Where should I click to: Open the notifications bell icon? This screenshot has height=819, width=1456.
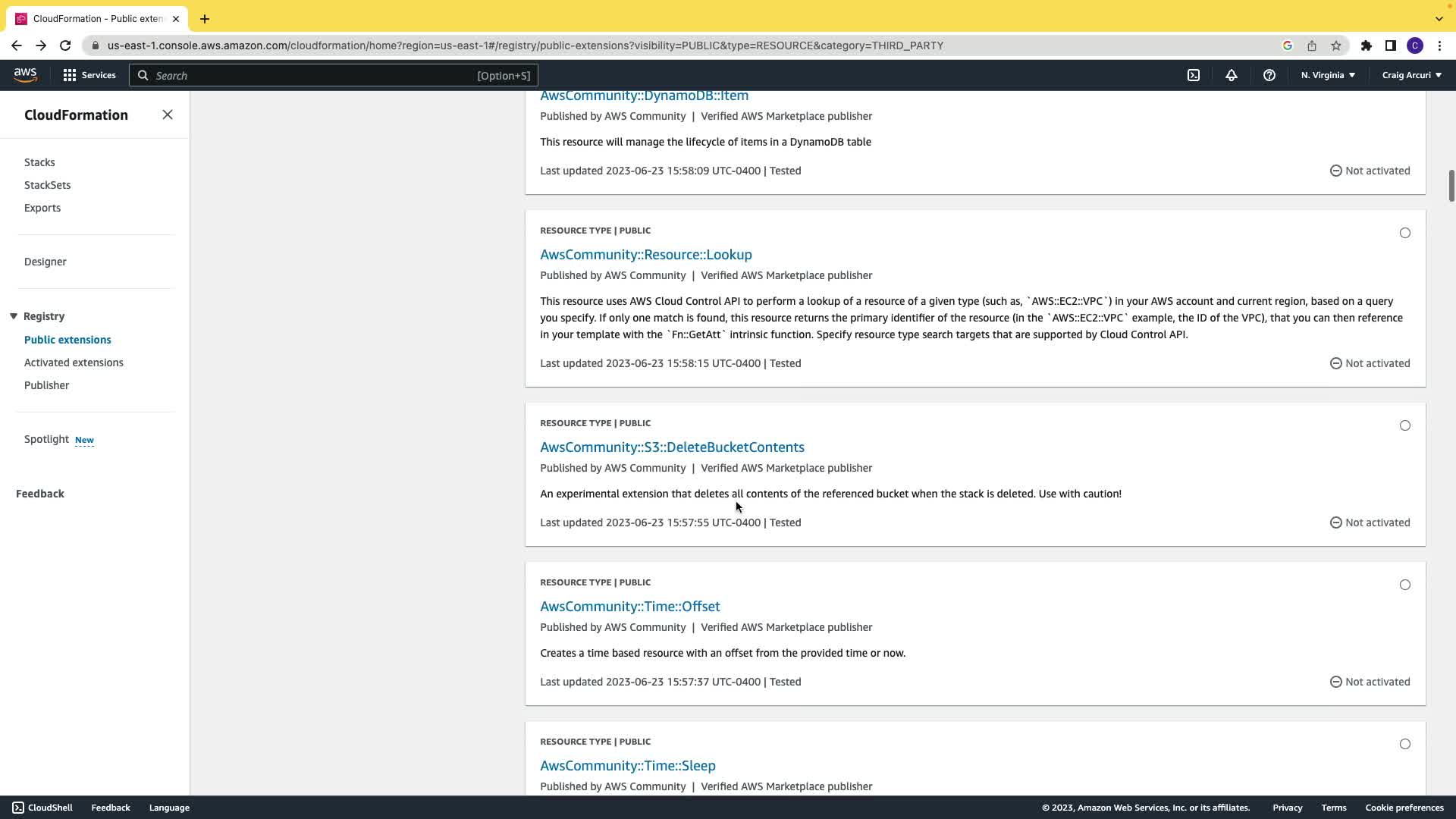pos(1232,75)
